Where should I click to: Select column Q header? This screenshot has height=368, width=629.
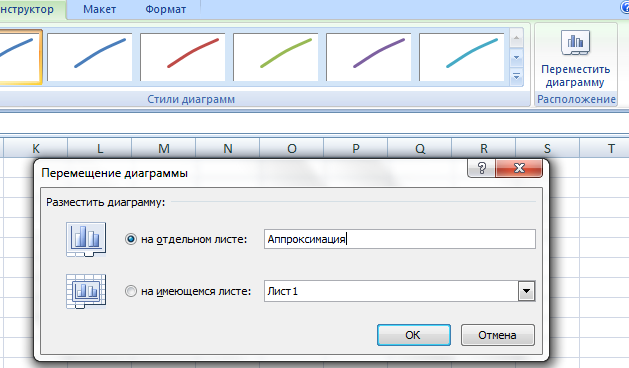tap(420, 148)
